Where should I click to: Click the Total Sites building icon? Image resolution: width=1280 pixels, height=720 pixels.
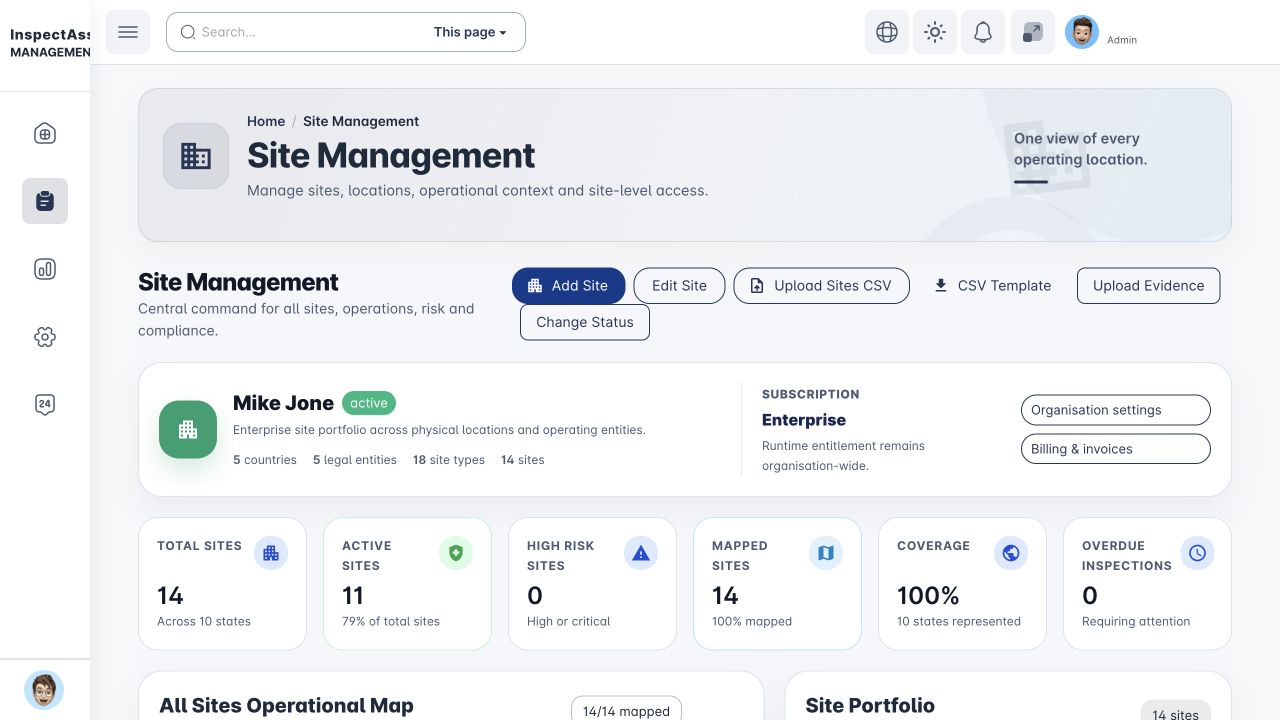click(x=270, y=553)
